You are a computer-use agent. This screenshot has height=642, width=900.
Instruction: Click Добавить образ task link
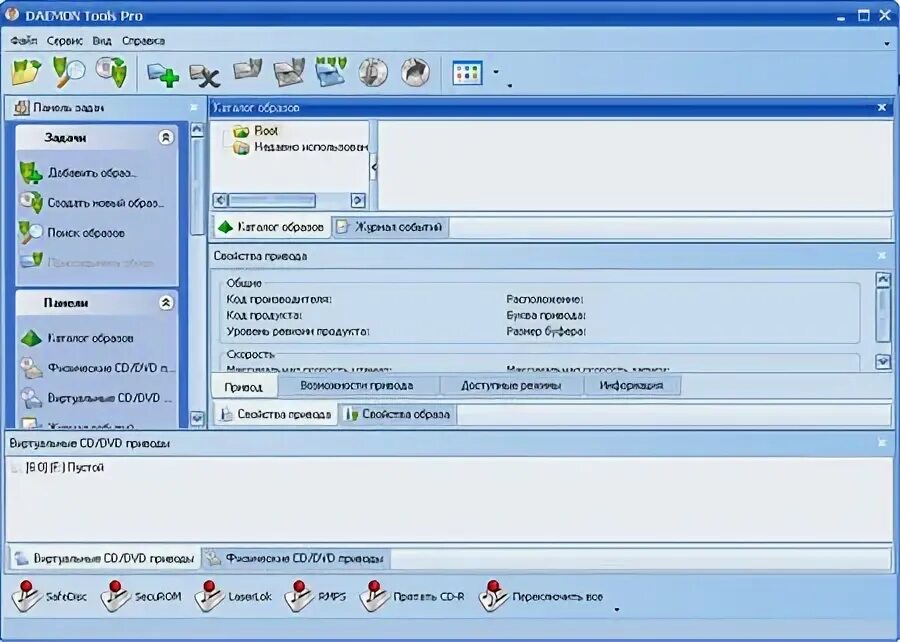pos(77,173)
